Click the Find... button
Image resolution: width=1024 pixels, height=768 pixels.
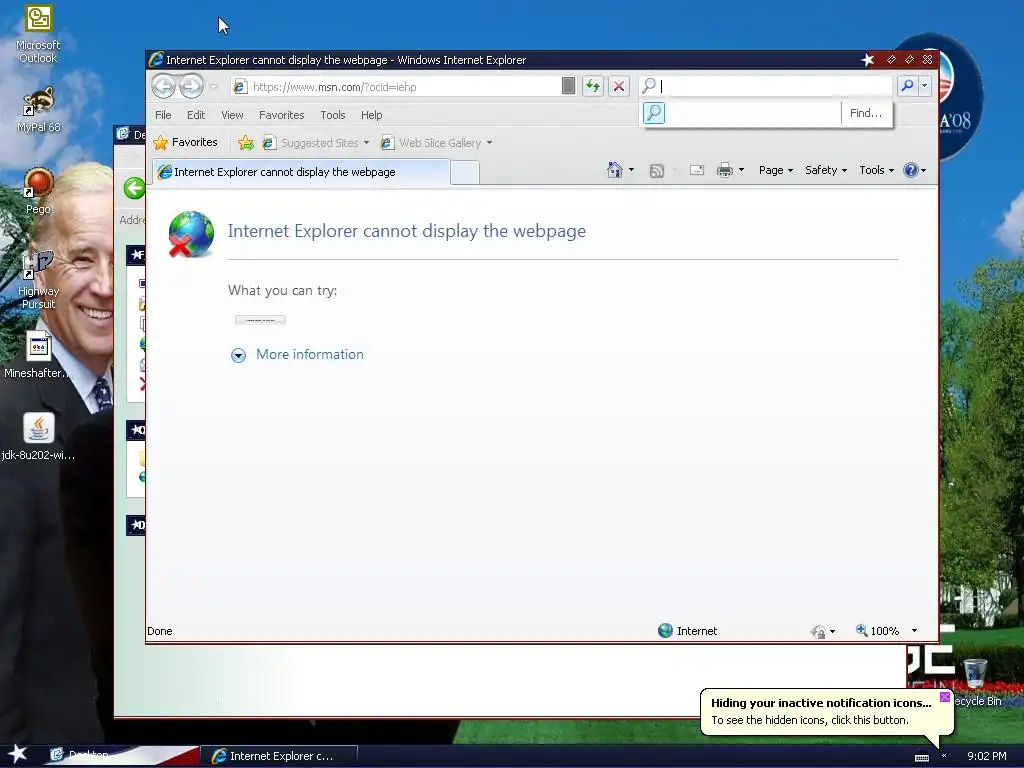tap(866, 113)
